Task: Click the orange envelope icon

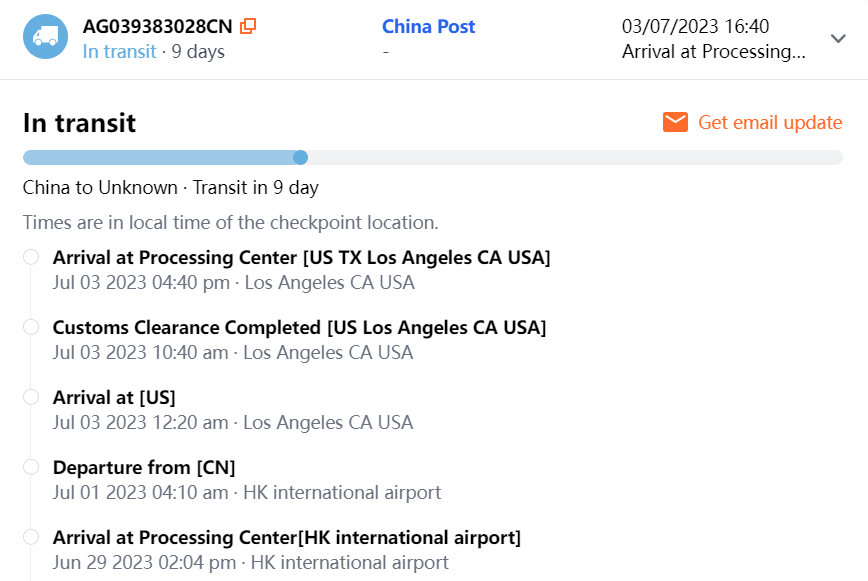Action: tap(676, 122)
